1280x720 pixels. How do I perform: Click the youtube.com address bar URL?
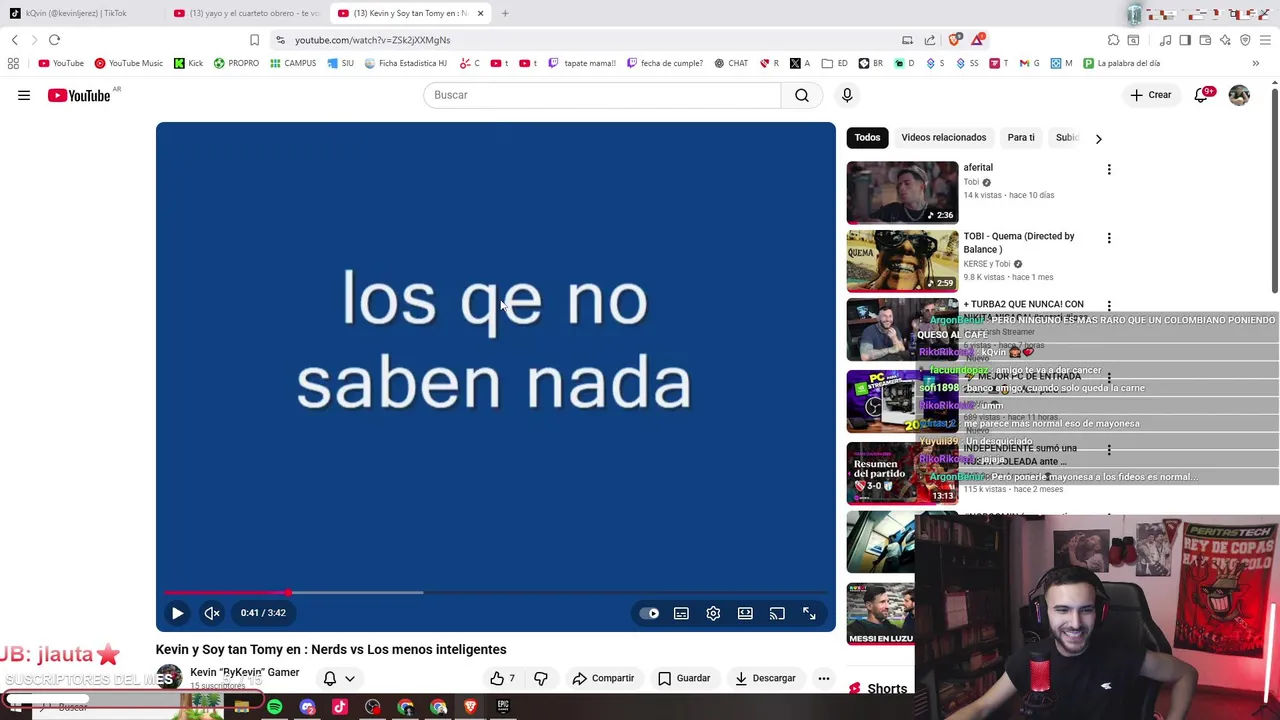click(372, 40)
